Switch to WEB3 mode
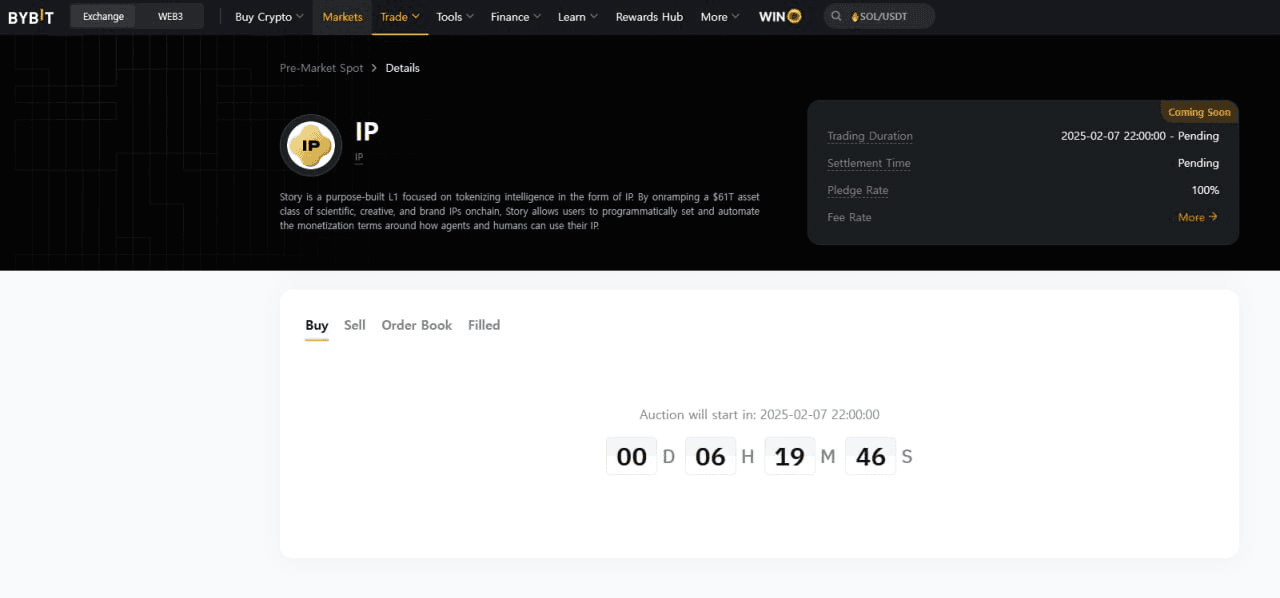Image resolution: width=1280 pixels, height=598 pixels. point(170,17)
